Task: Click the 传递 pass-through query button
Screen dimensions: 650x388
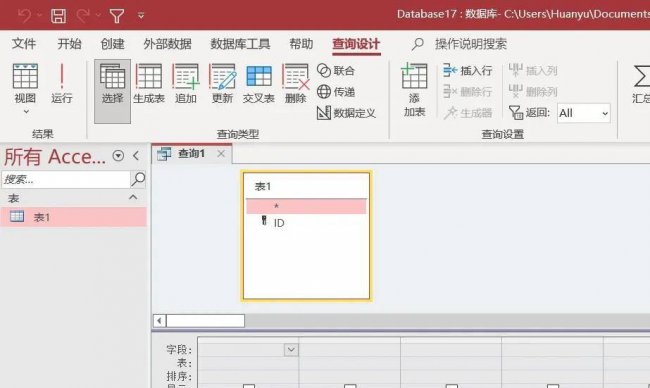Action: [336, 92]
